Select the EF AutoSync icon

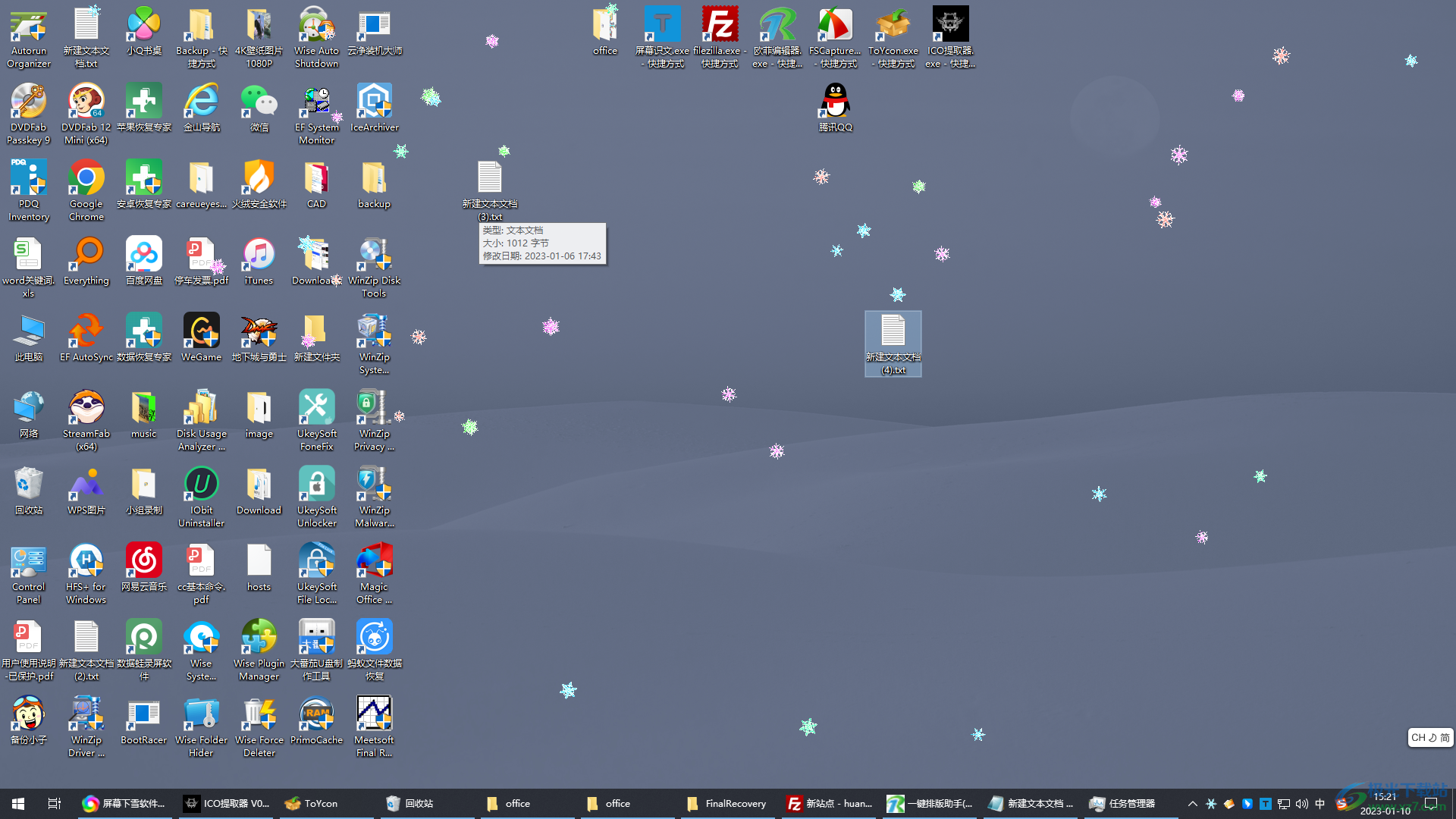coord(86,338)
